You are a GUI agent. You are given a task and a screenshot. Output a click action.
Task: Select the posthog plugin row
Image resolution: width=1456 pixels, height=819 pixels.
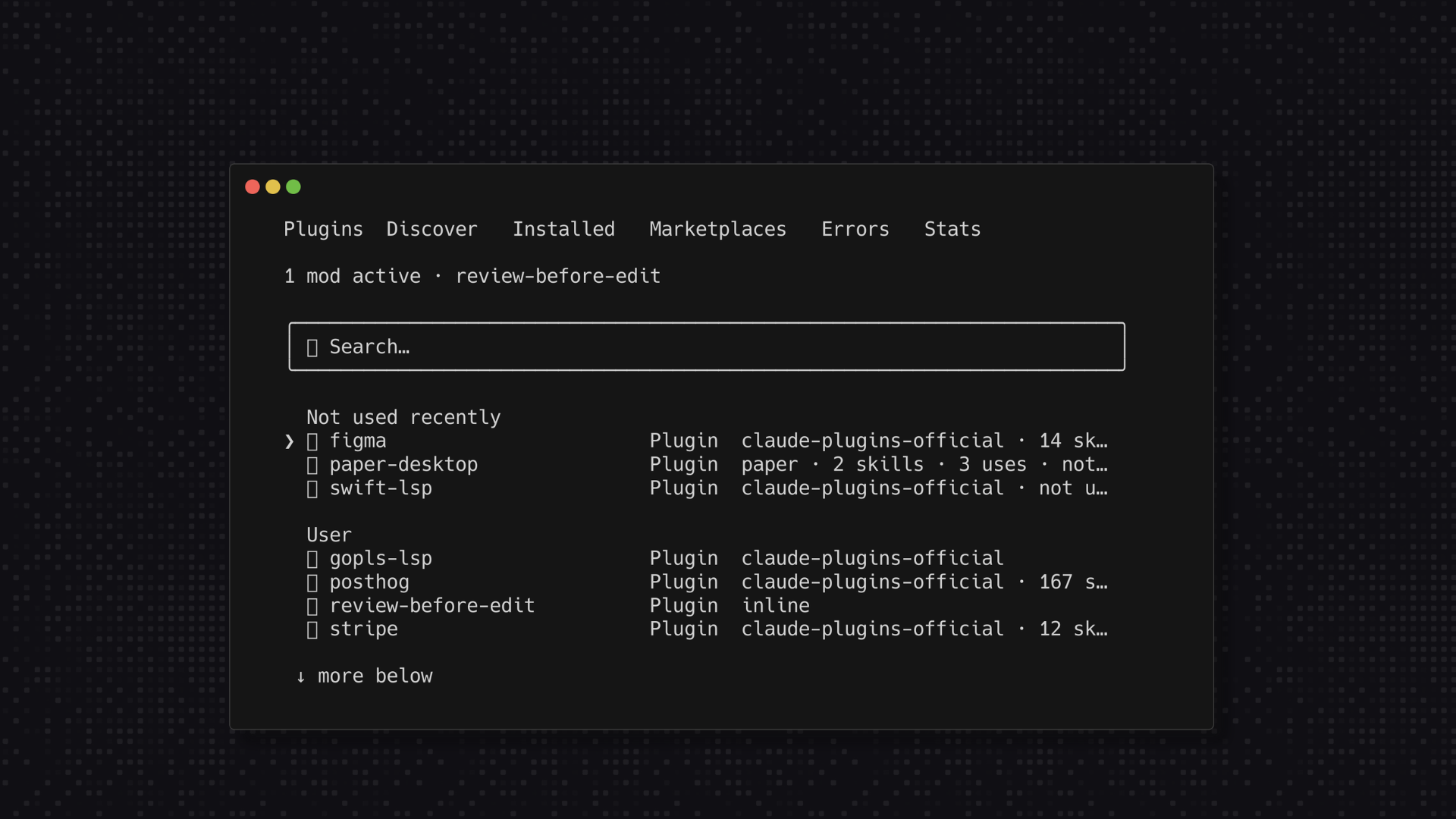696,582
